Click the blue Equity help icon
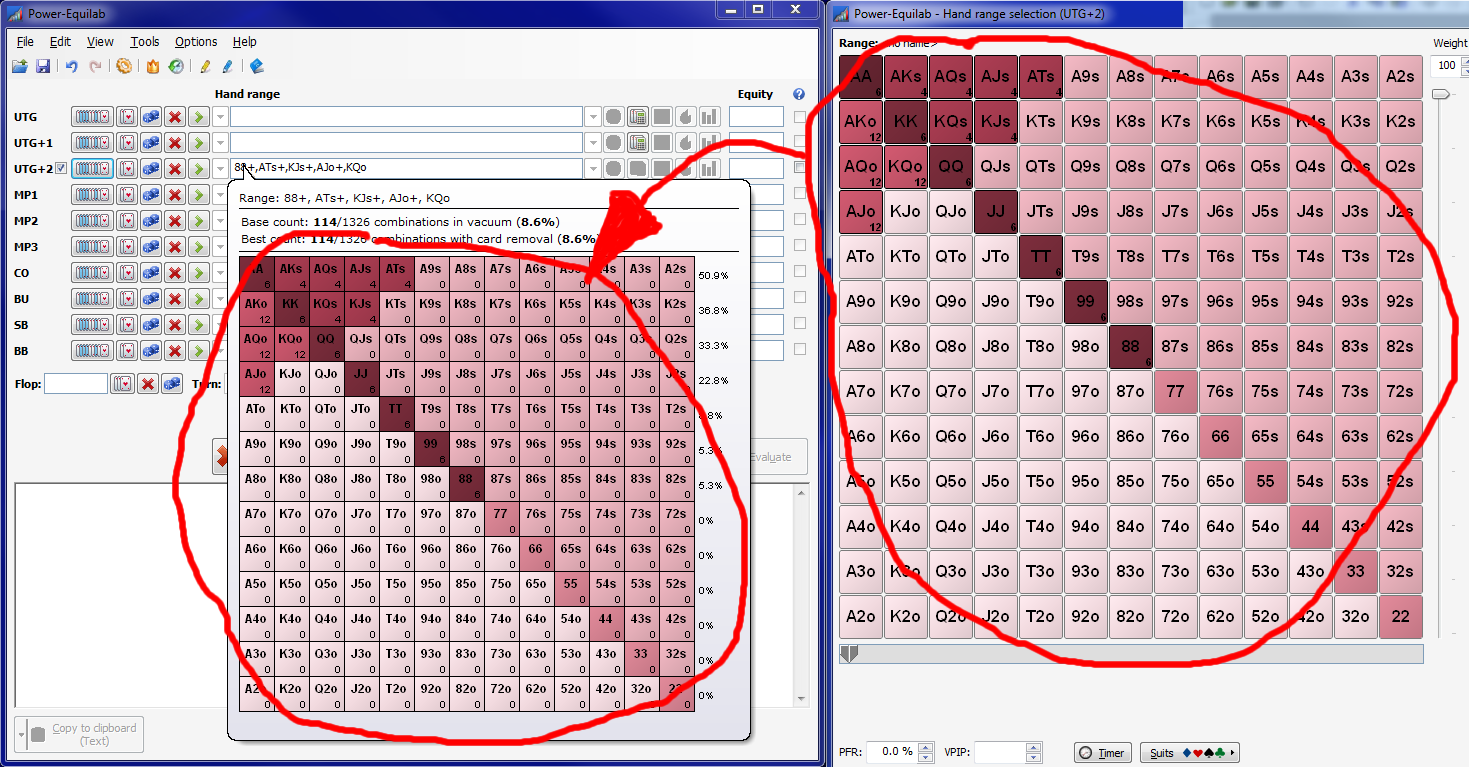 point(799,94)
